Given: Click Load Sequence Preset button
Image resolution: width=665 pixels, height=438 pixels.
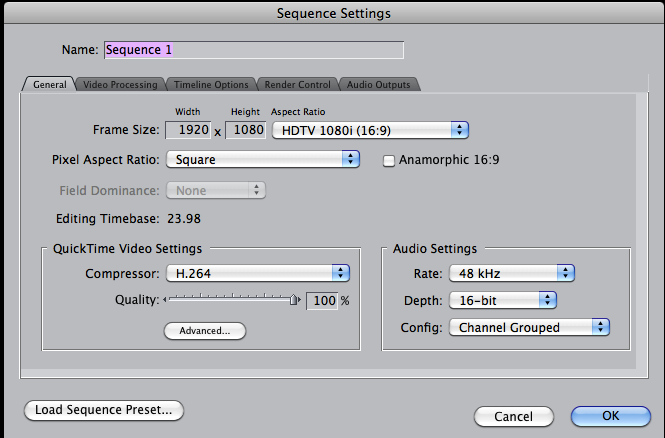Looking at the screenshot, I should (104, 410).
